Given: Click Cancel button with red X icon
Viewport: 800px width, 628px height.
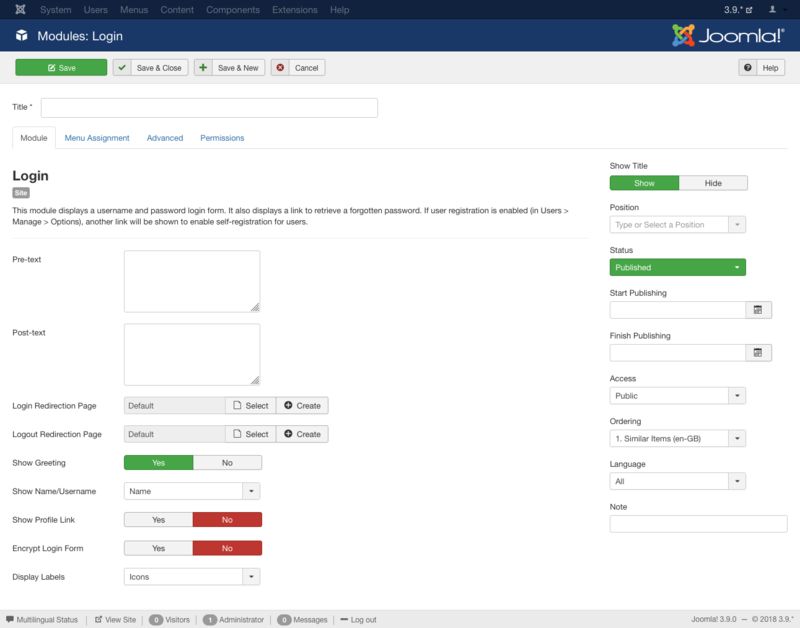Looking at the screenshot, I should click(298, 68).
